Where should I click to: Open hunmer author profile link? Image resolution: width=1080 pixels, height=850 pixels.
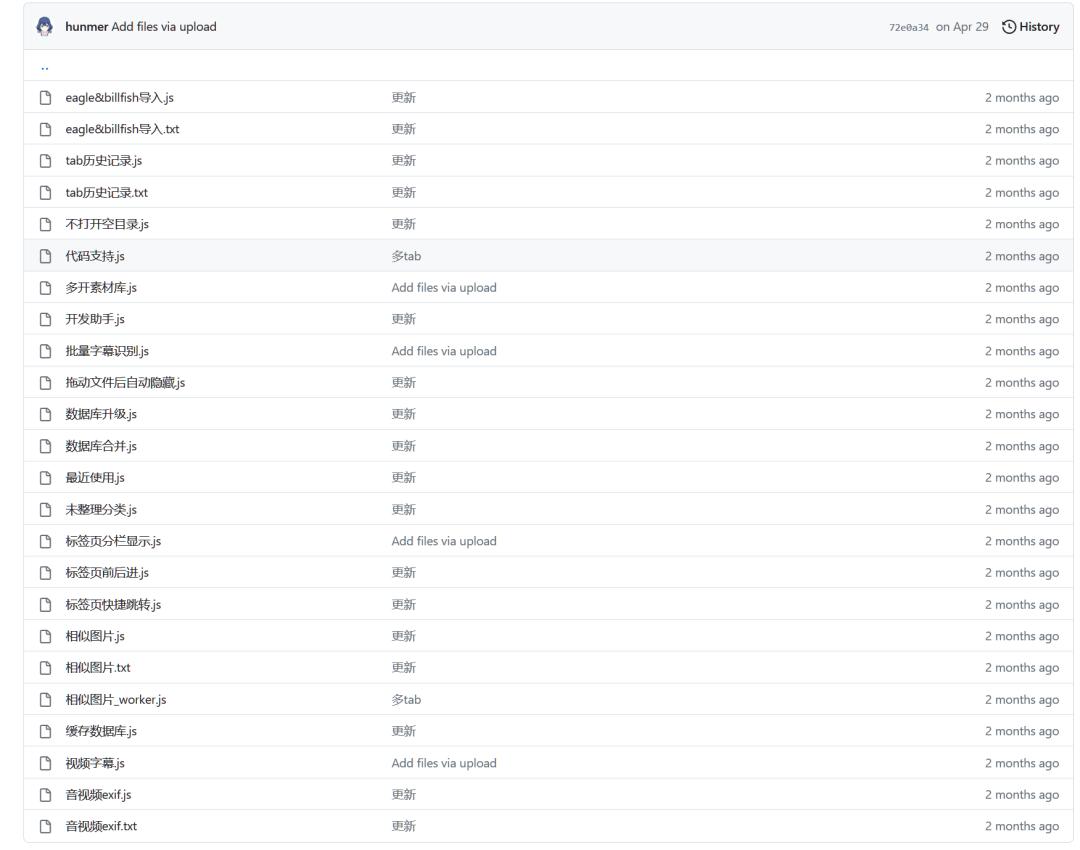[87, 27]
